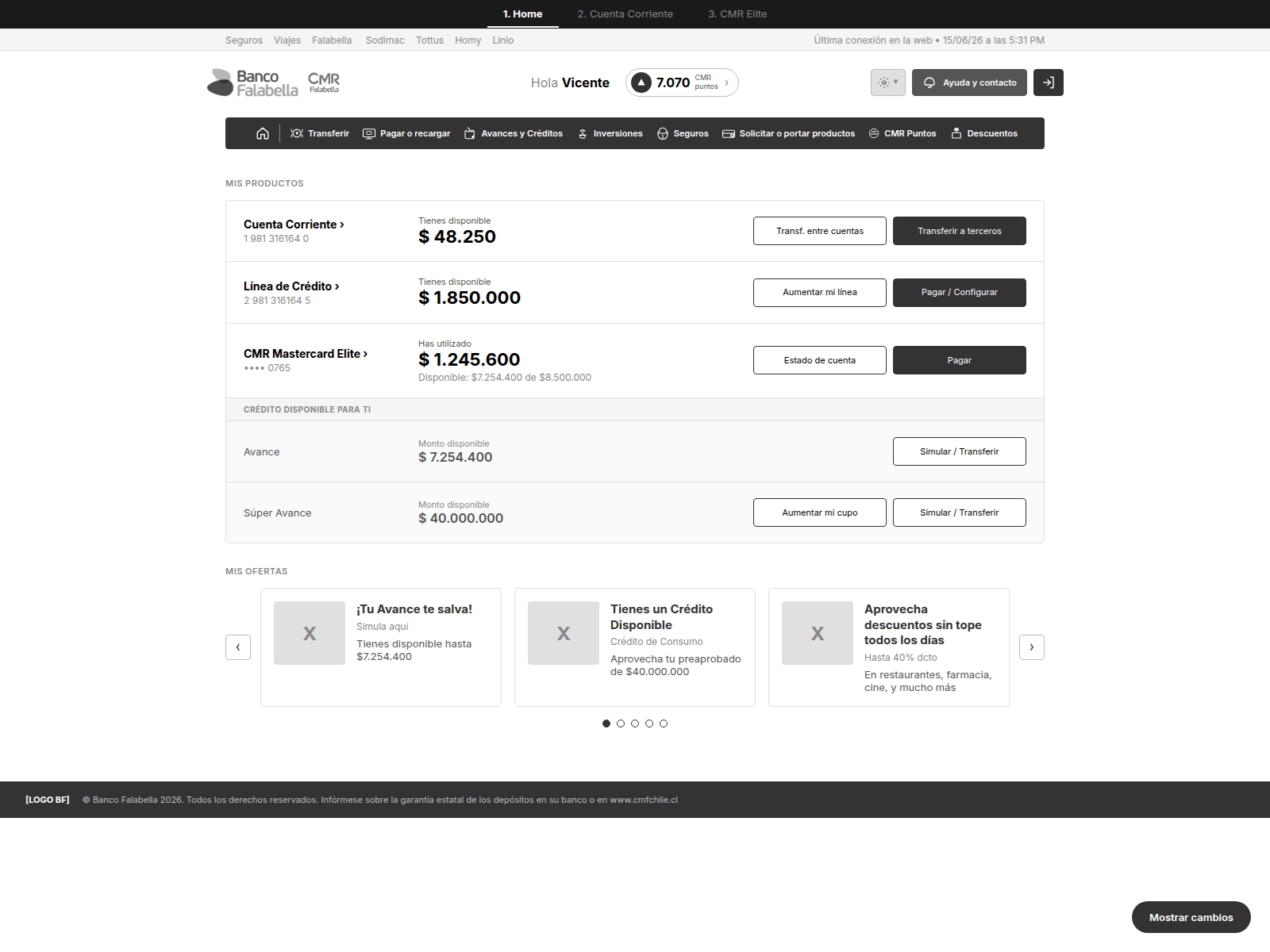
Task: Go to next offers with right arrow
Action: coord(1032,647)
